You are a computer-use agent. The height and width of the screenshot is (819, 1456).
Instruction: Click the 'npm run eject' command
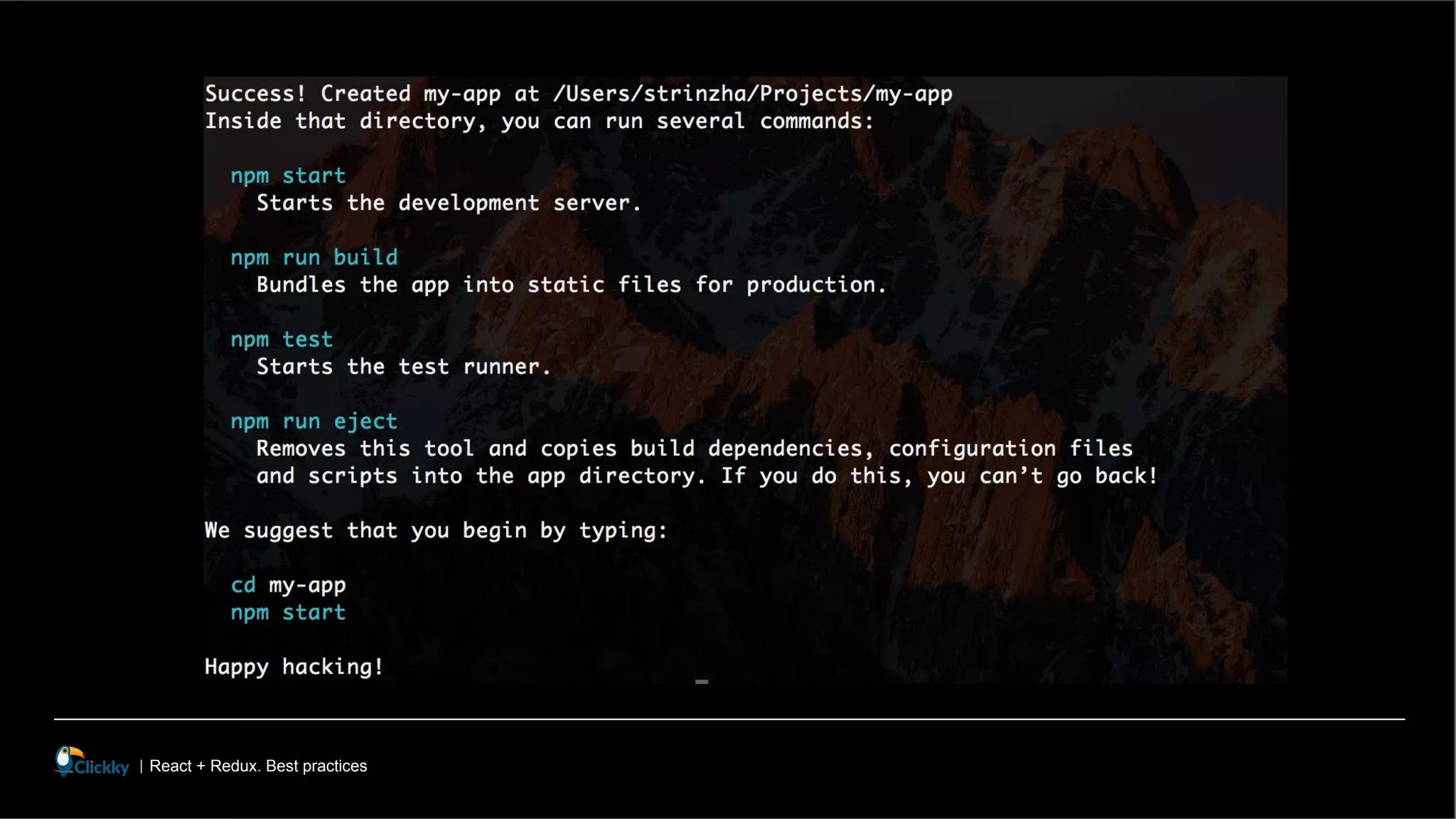[x=314, y=421]
